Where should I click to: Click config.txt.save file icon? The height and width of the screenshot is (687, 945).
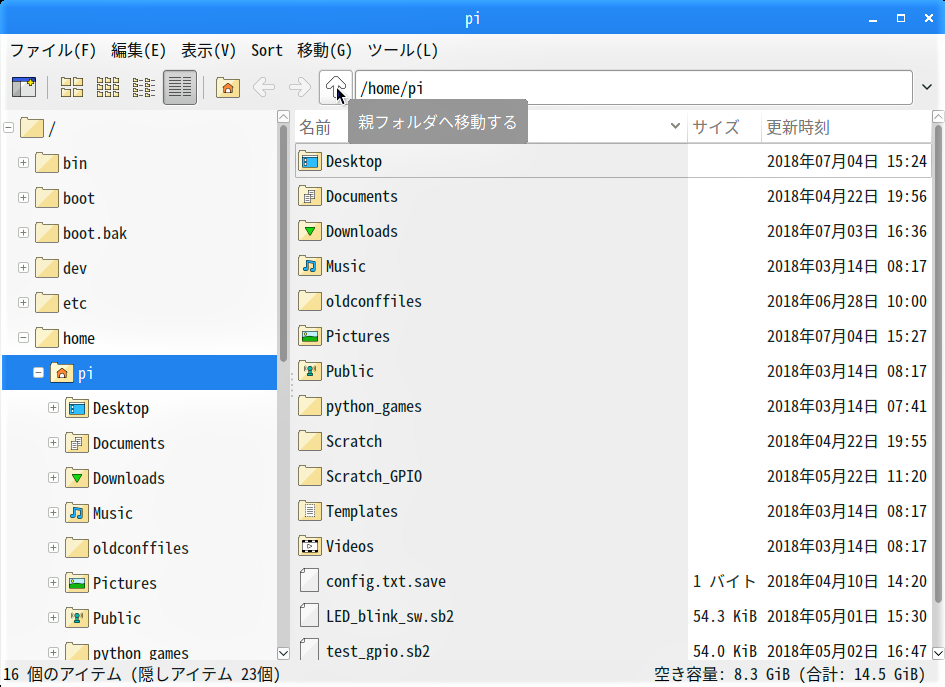pyautogui.click(x=310, y=581)
